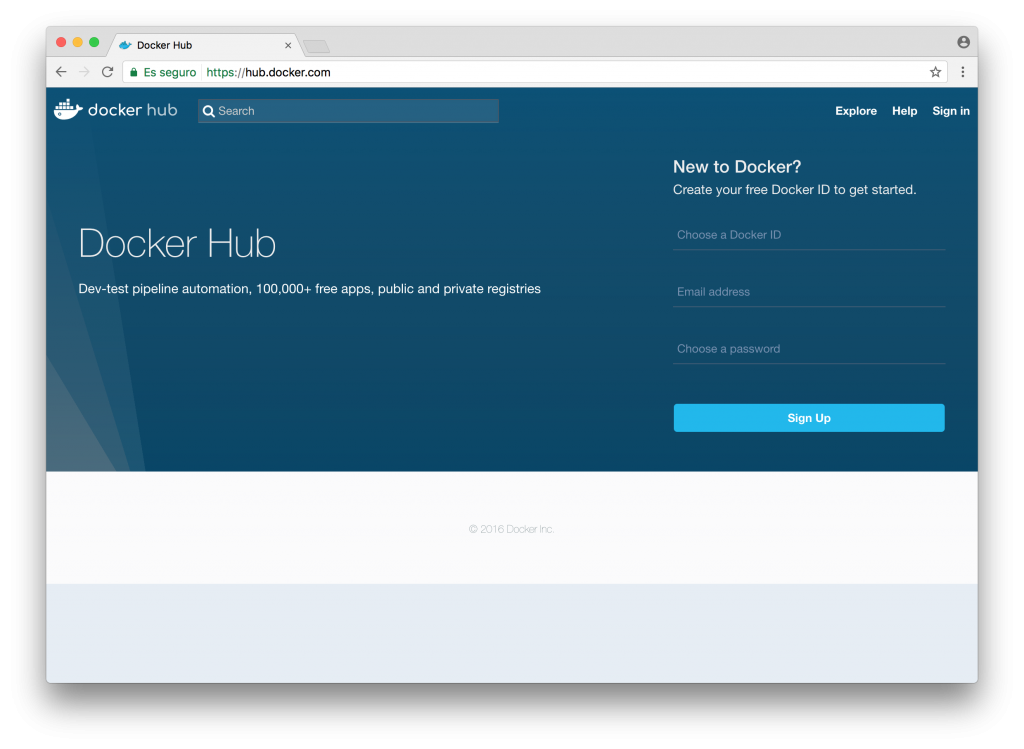Click the magnifying glass search icon

[208, 111]
